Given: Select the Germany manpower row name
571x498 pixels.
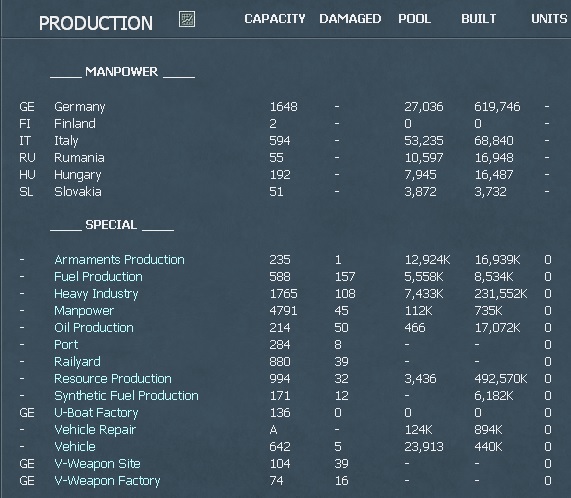Looking at the screenshot, I should (80, 107).
